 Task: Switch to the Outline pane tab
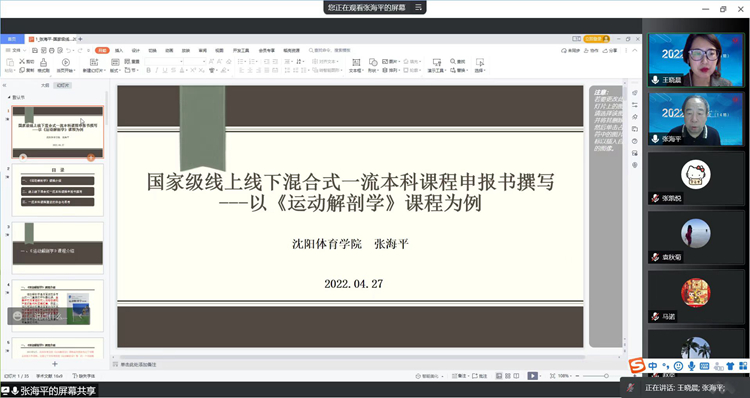(x=45, y=85)
